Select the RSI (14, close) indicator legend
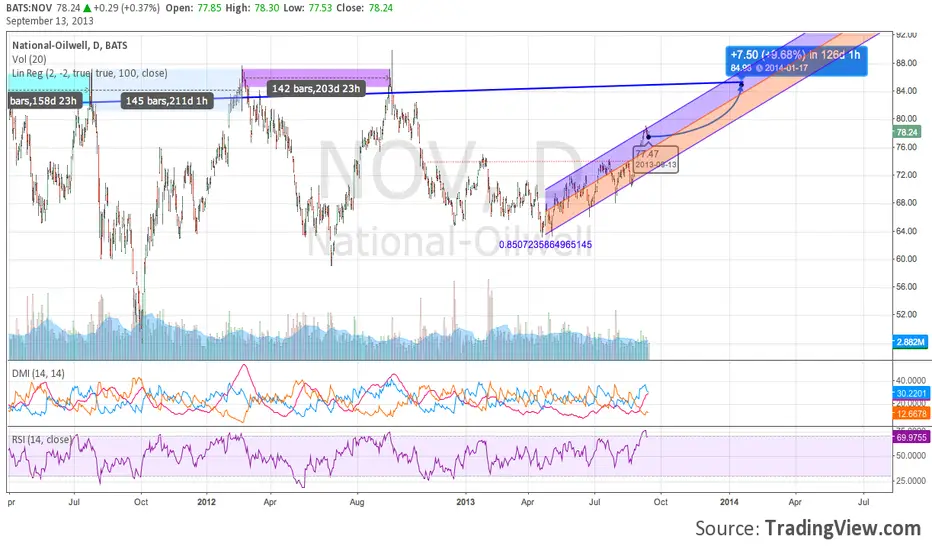The height and width of the screenshot is (550, 932). click(x=42, y=439)
